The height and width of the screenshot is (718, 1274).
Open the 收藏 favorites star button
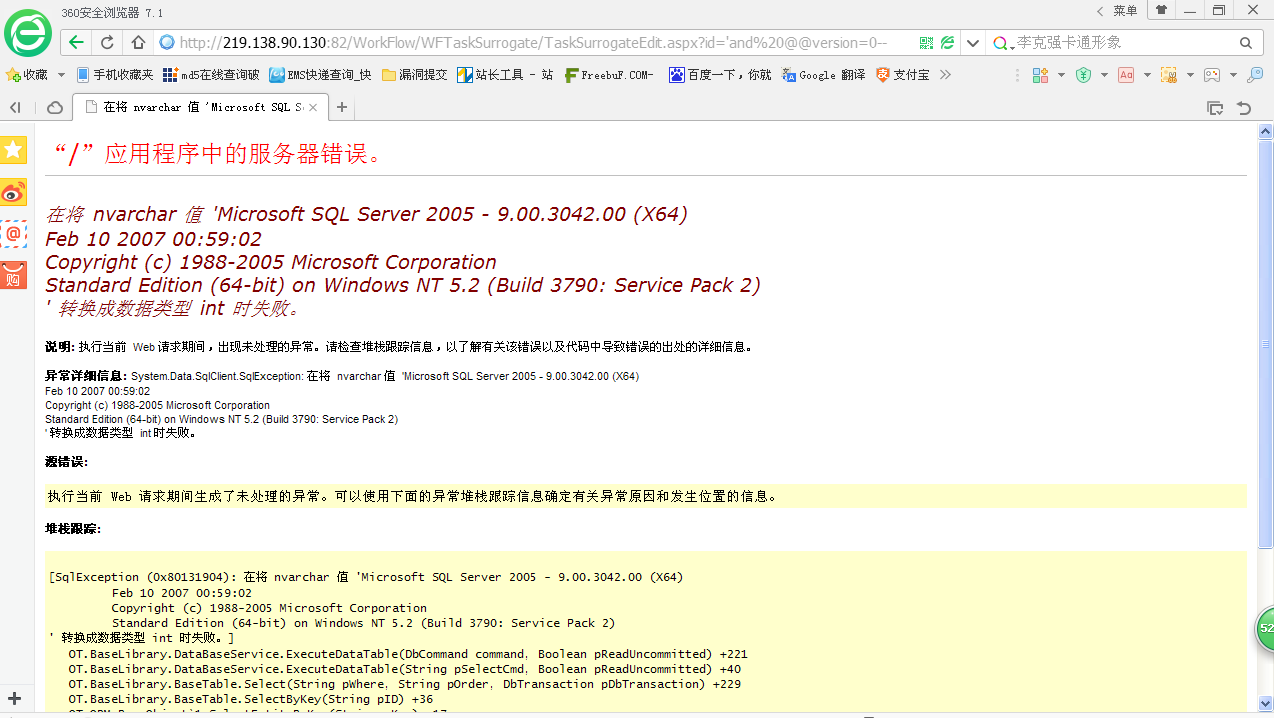[27, 75]
